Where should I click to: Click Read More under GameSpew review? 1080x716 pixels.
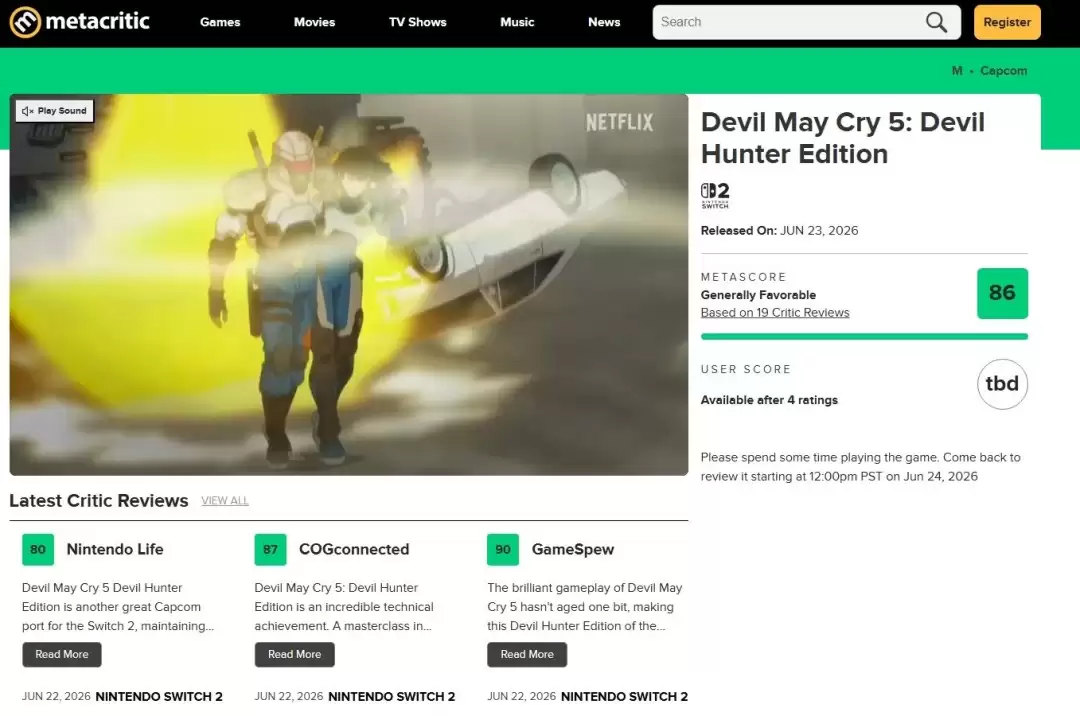[x=527, y=655]
